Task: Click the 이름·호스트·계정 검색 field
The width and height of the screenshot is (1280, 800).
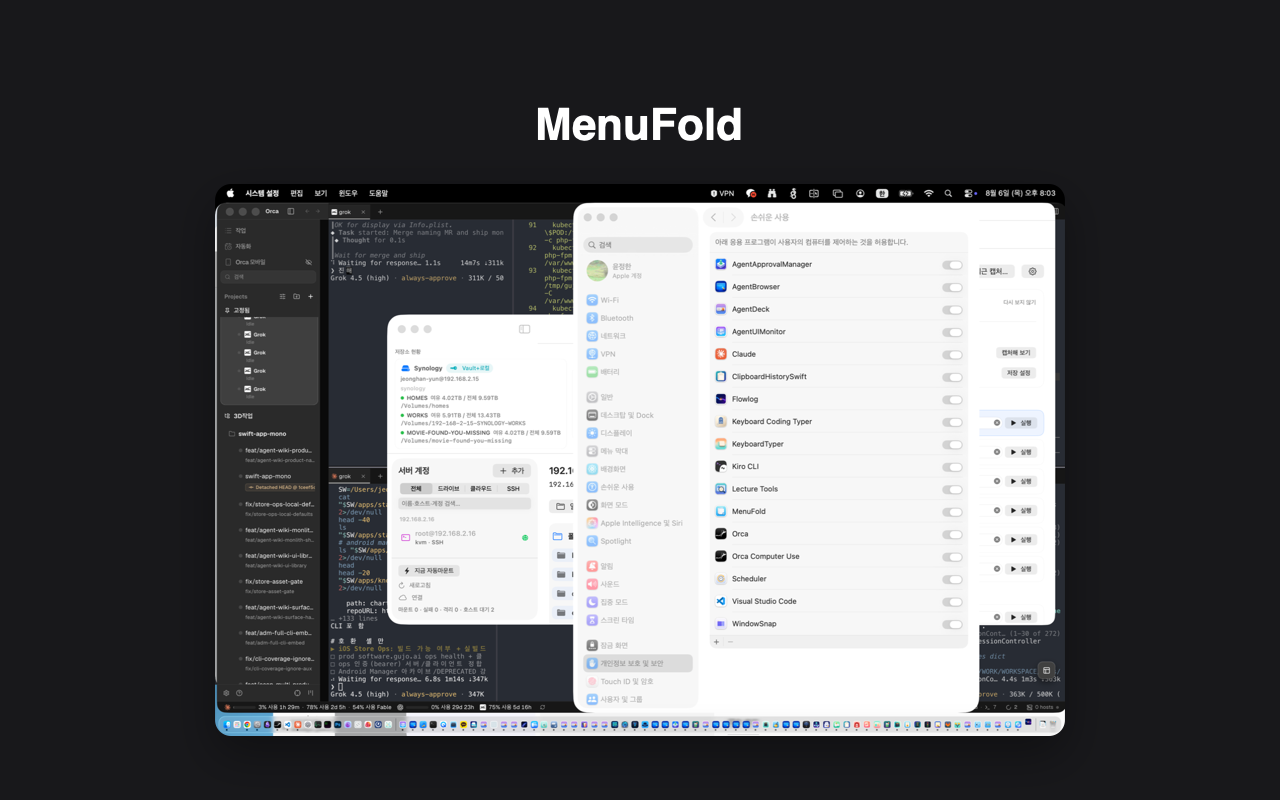Action: pyautogui.click(x=464, y=504)
